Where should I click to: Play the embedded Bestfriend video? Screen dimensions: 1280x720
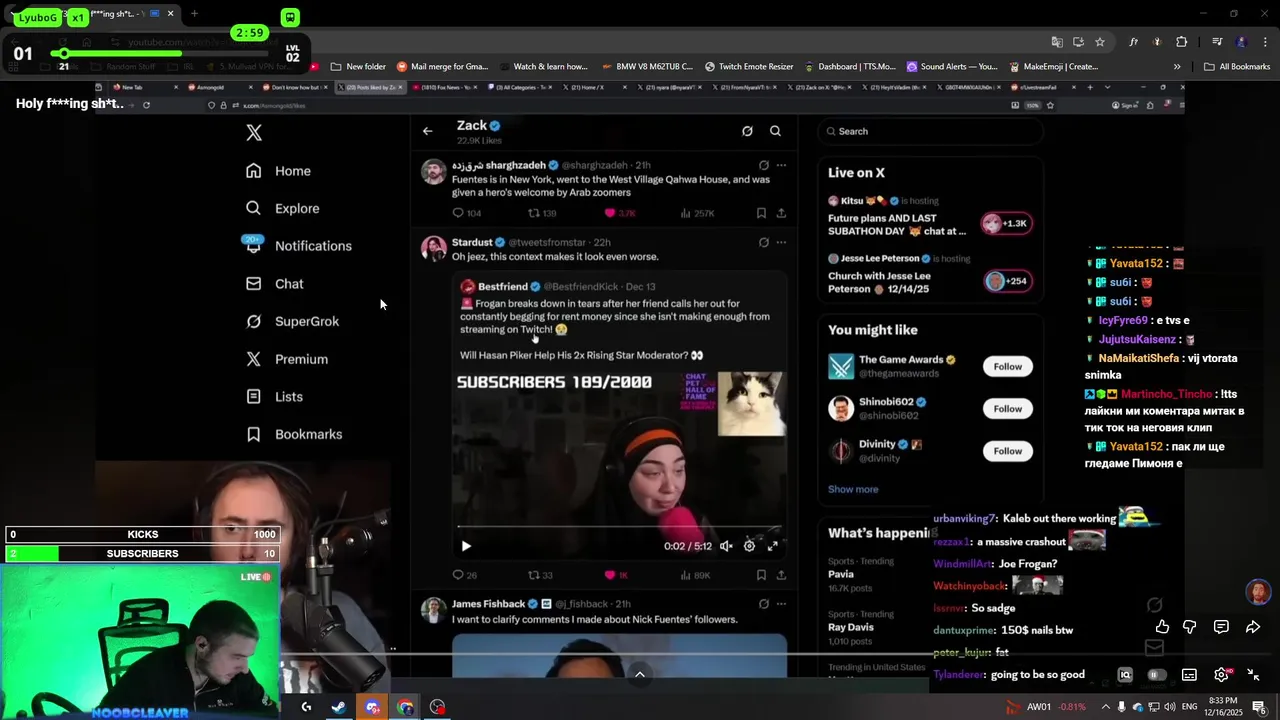click(465, 546)
